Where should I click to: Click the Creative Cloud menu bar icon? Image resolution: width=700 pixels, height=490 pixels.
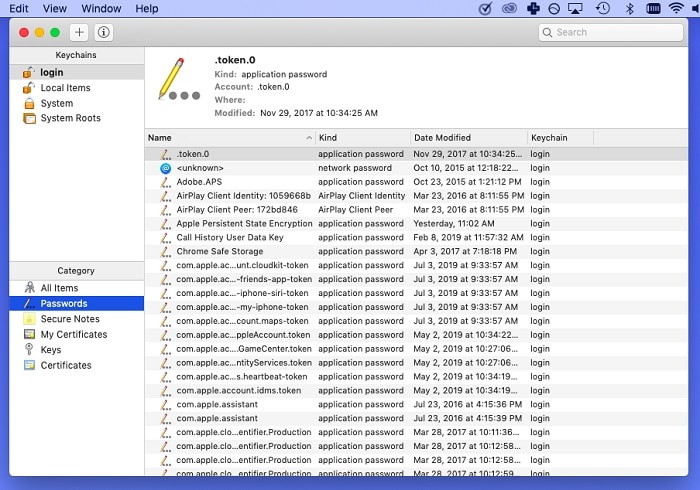click(x=509, y=8)
